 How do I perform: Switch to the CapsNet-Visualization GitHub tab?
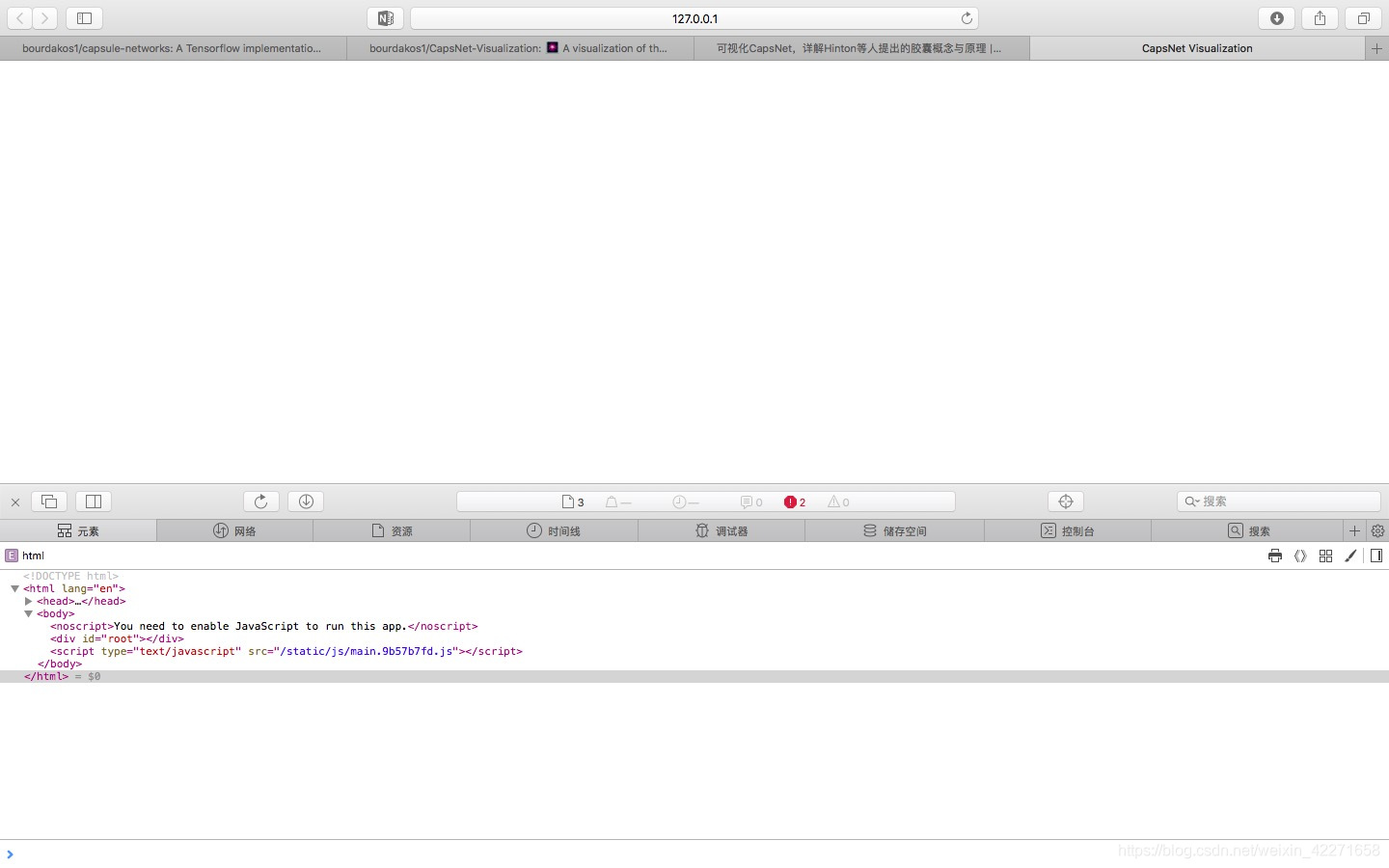pyautogui.click(x=520, y=48)
